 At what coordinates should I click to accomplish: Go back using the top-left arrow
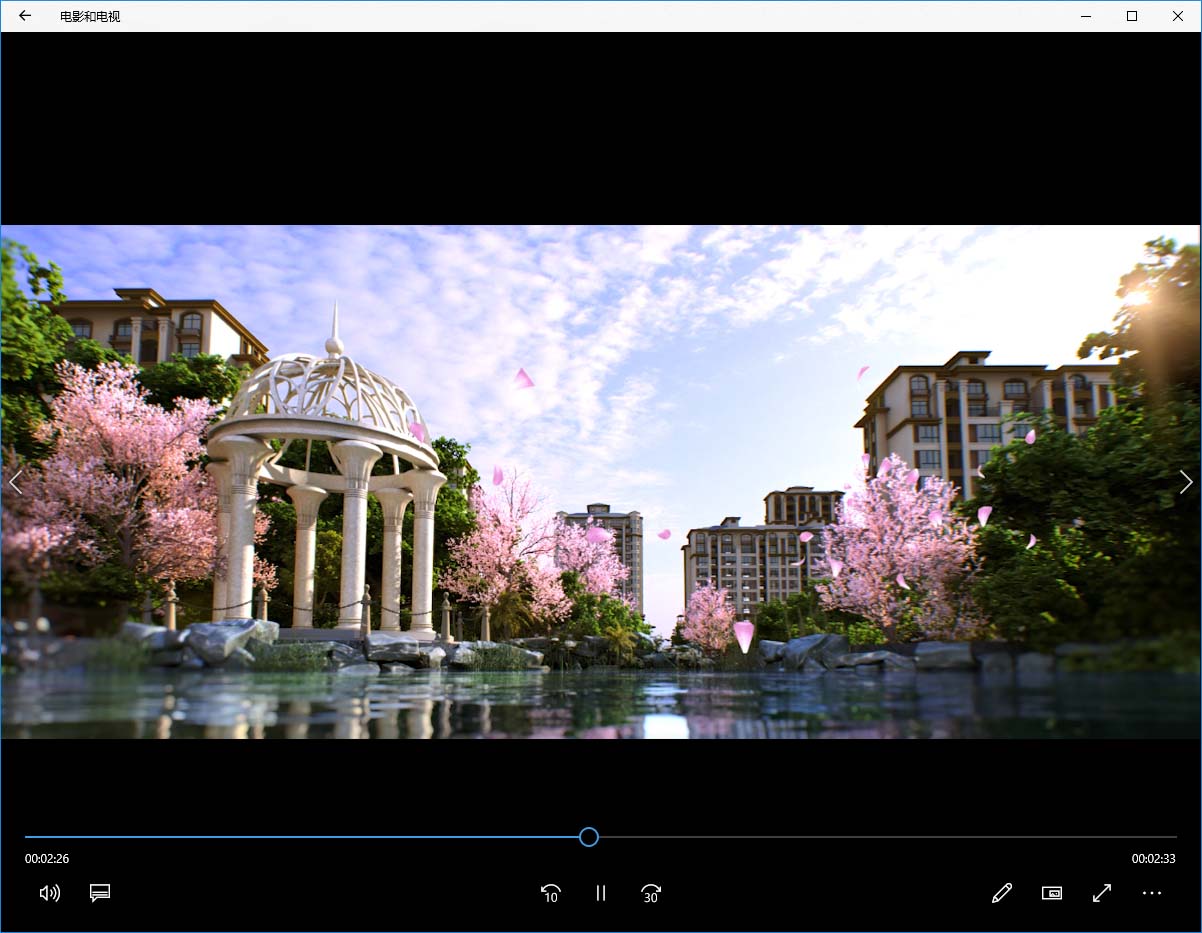click(25, 16)
